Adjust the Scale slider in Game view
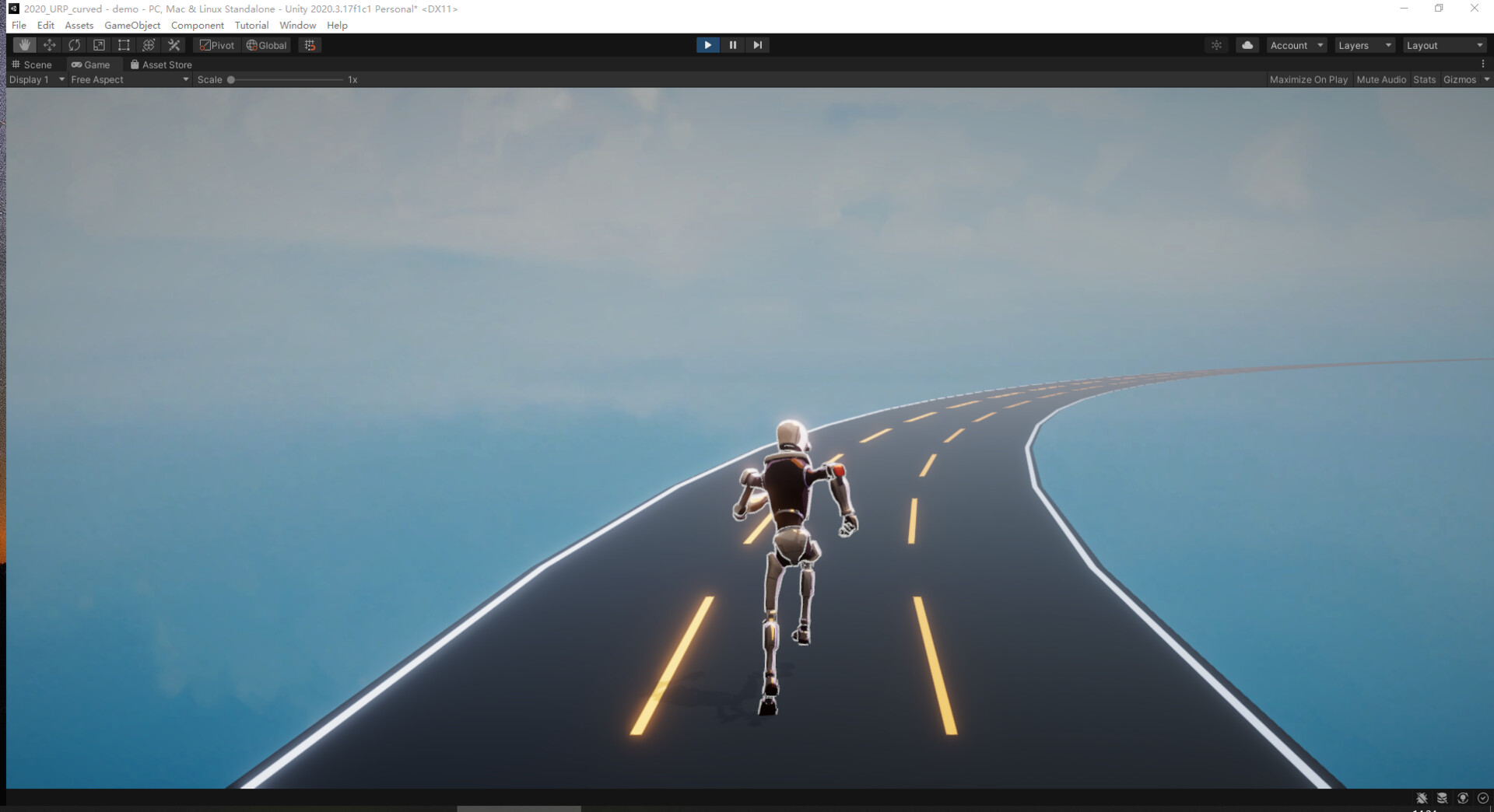The image size is (1494, 812). click(x=232, y=79)
